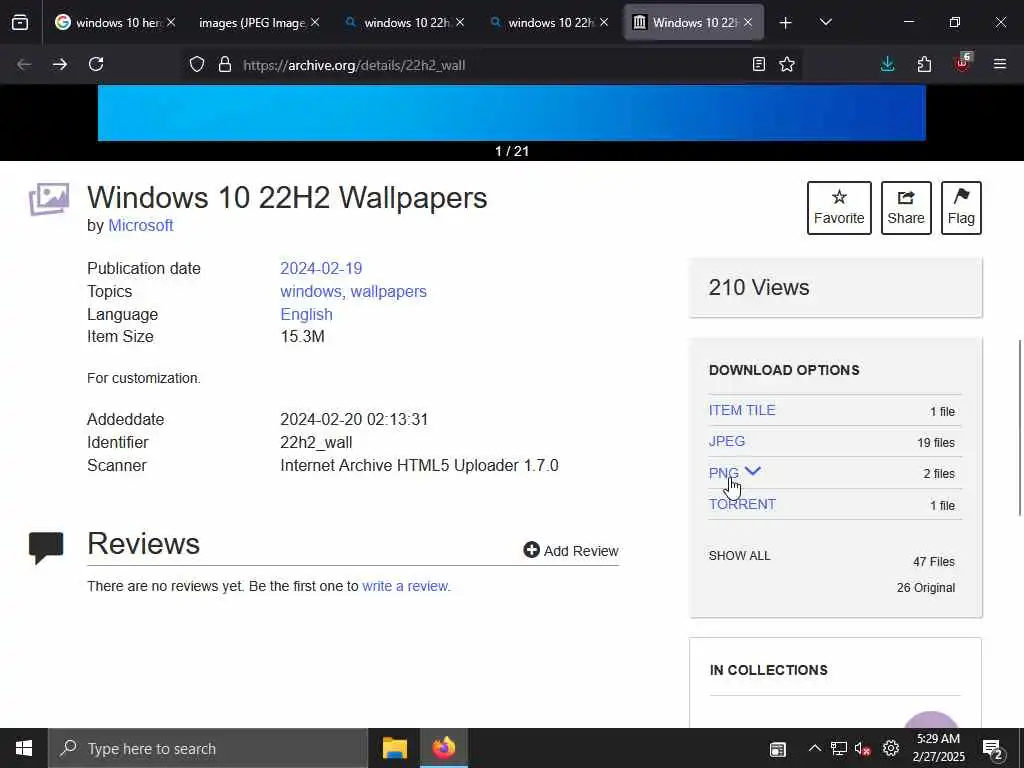Open the Windows Start menu
1024x768 pixels.
click(24, 748)
